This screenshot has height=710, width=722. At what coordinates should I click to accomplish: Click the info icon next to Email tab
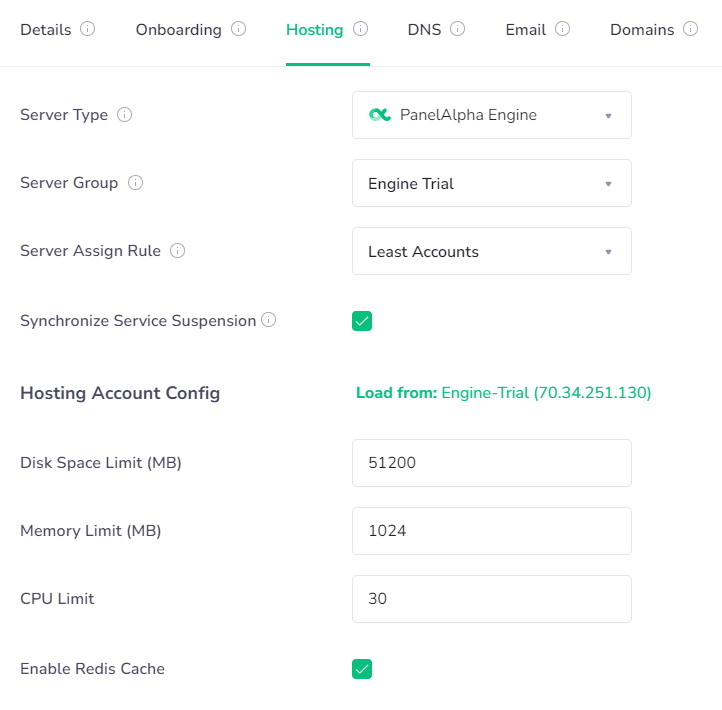coord(562,29)
